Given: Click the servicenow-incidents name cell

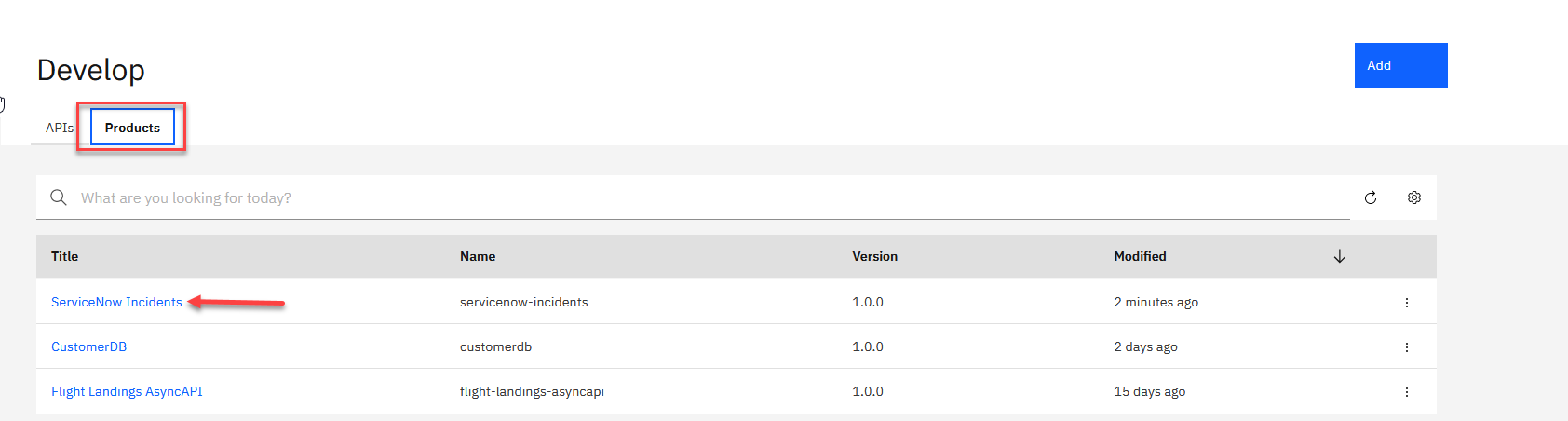Looking at the screenshot, I should [x=523, y=303].
